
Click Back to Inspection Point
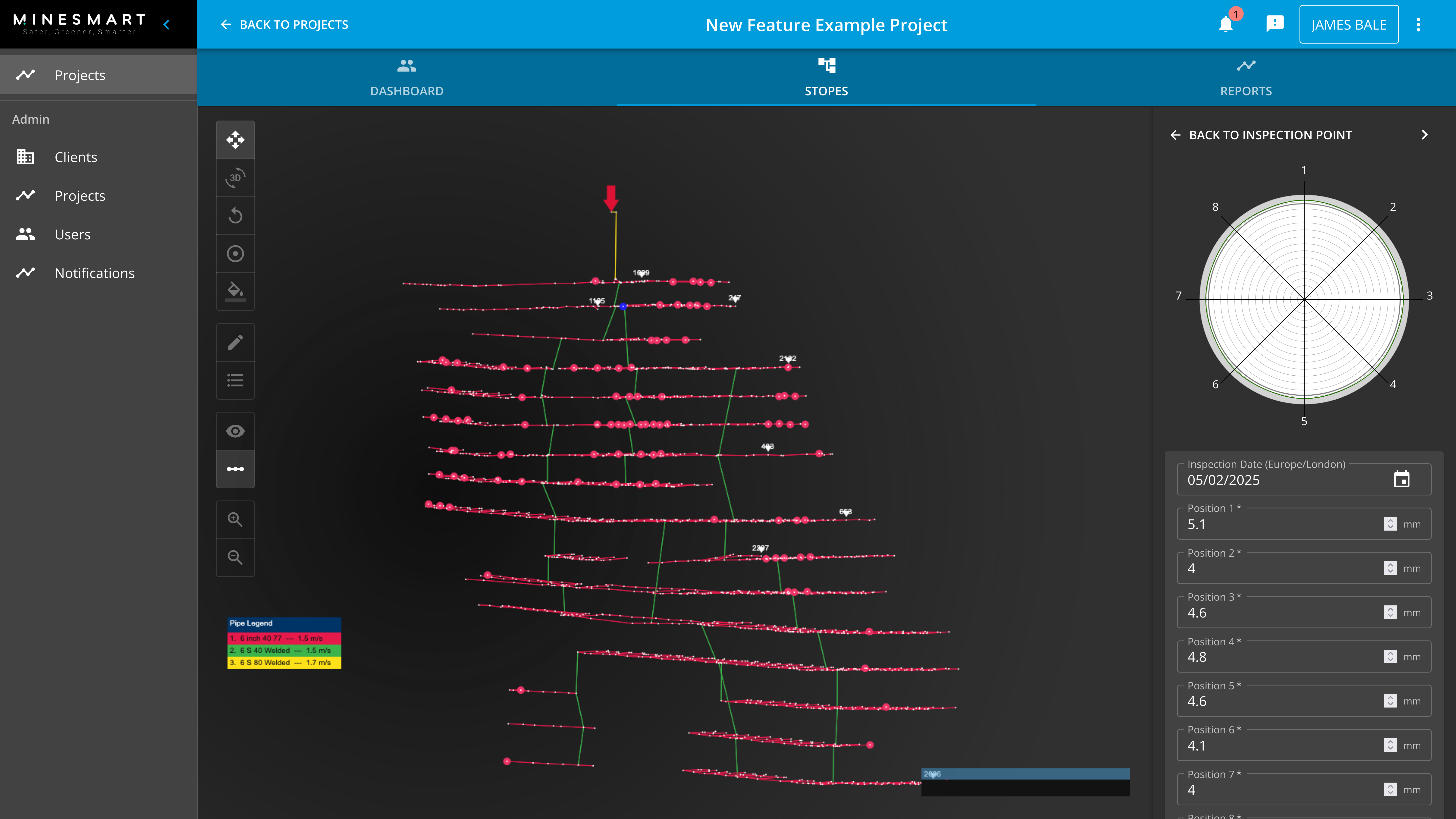point(1260,134)
